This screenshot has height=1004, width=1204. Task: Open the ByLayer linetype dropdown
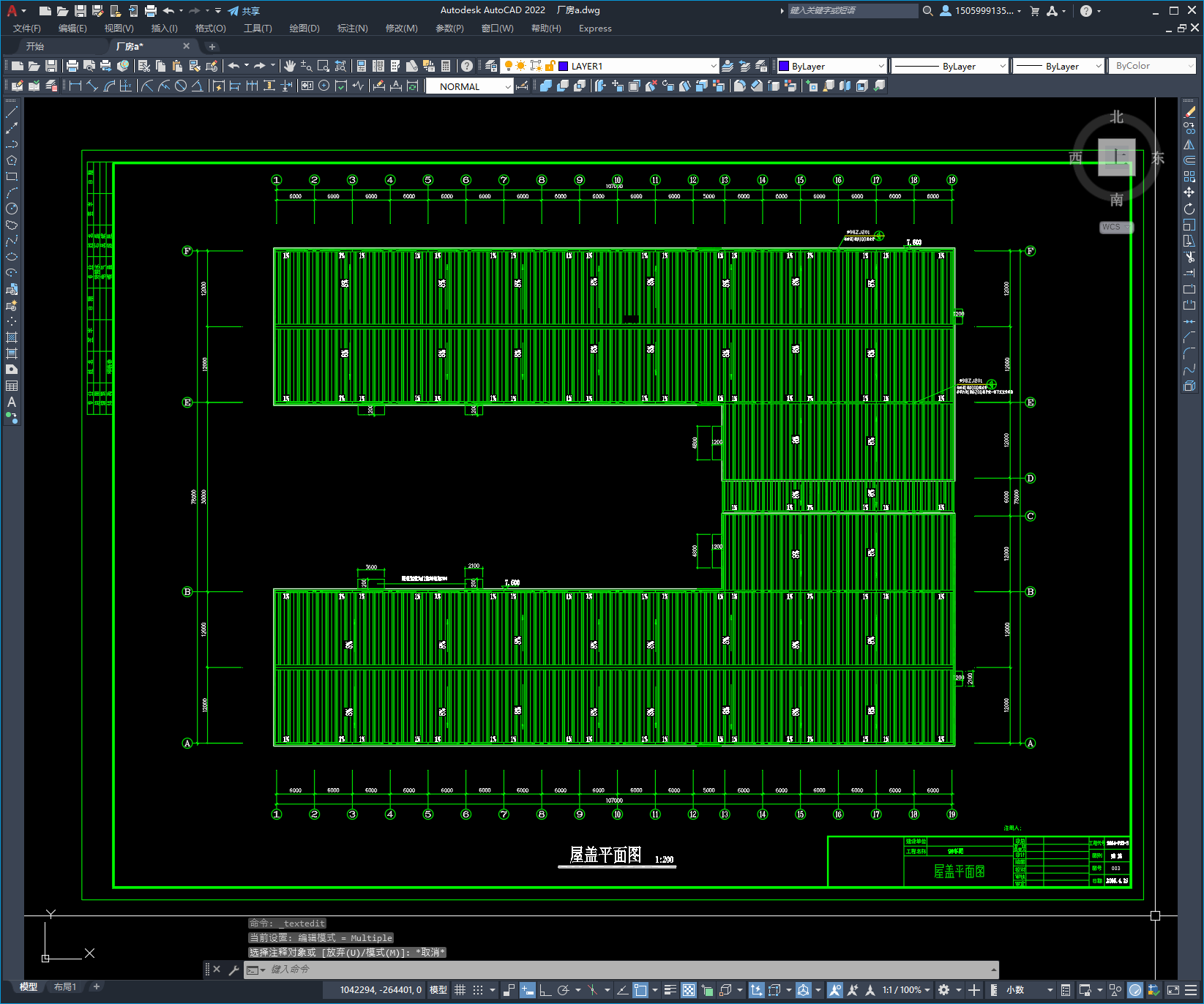click(1002, 66)
